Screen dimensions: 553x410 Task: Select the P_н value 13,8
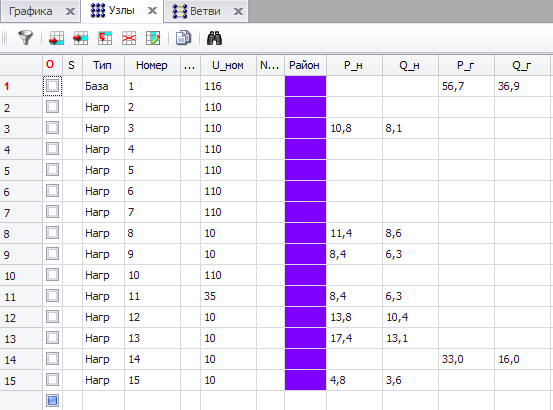click(x=354, y=317)
